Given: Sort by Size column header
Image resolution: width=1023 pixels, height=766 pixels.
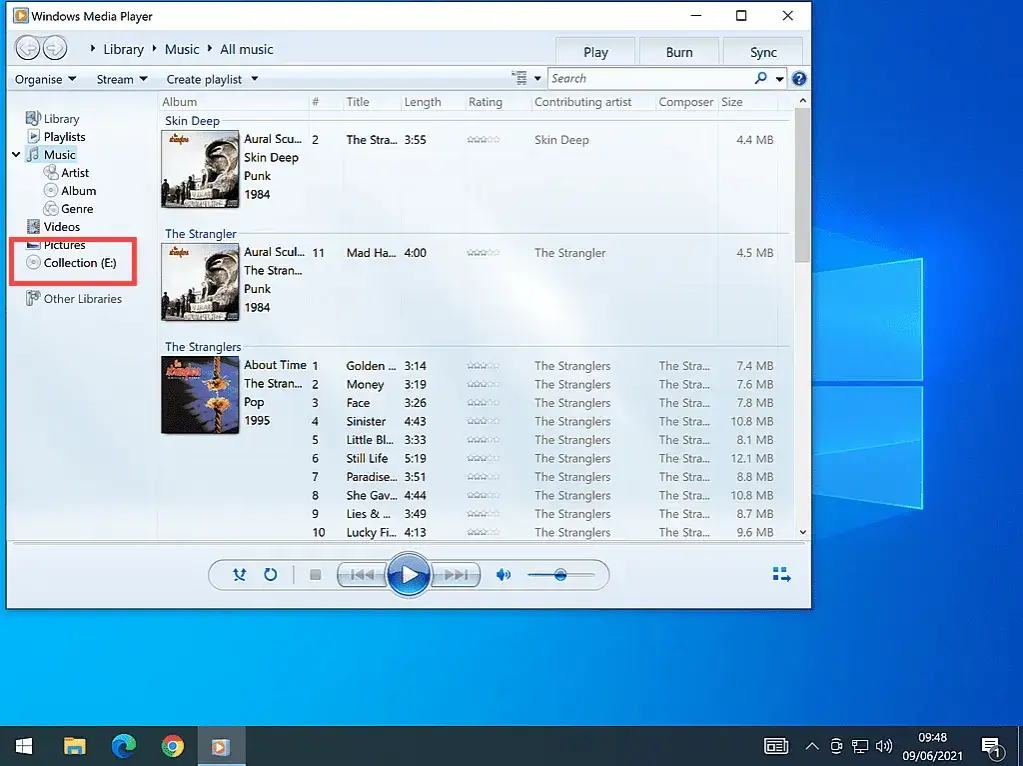Looking at the screenshot, I should [732, 102].
